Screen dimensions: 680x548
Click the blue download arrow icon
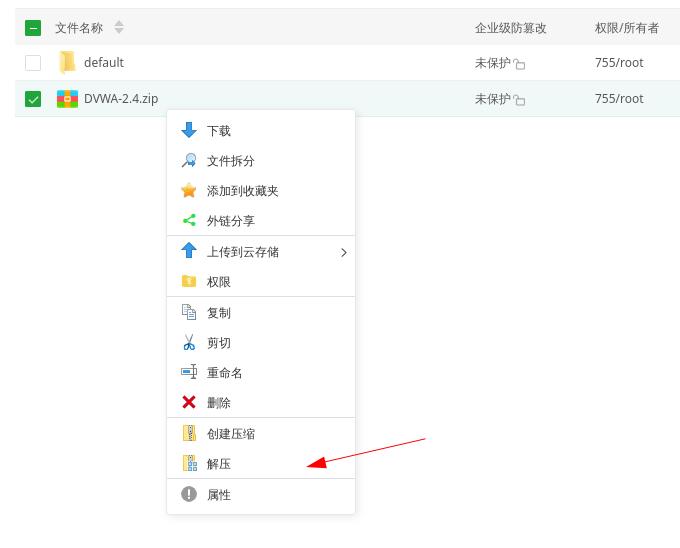coord(189,130)
